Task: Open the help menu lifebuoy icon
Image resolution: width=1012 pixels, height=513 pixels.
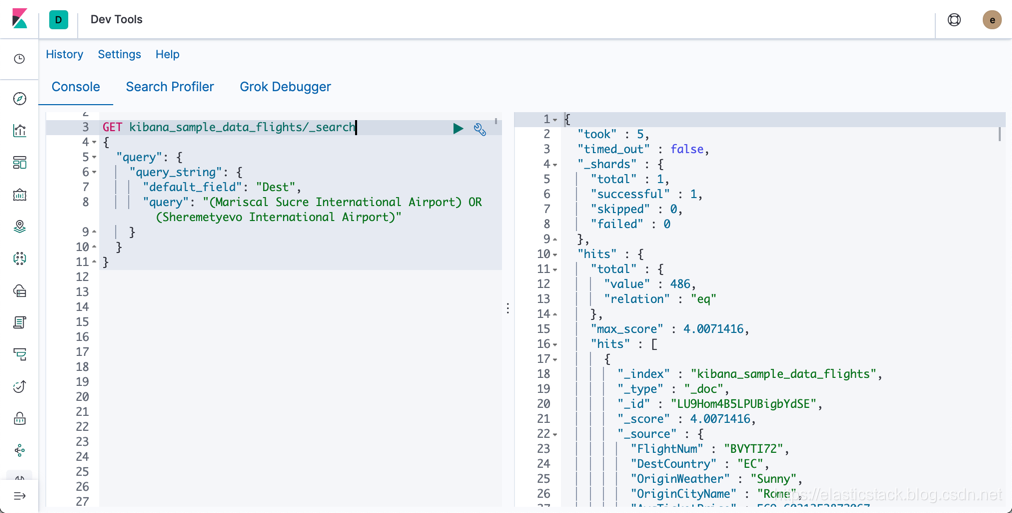Action: tap(954, 20)
